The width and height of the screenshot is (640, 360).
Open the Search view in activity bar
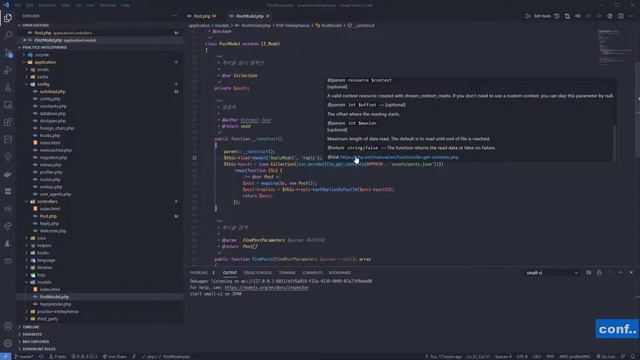pyautogui.click(x=8, y=35)
